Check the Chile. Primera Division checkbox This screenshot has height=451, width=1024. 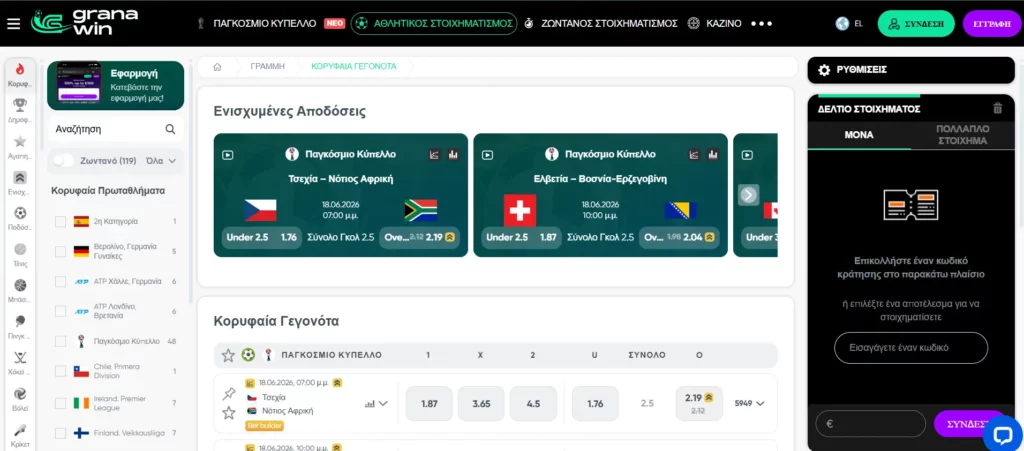[60, 371]
